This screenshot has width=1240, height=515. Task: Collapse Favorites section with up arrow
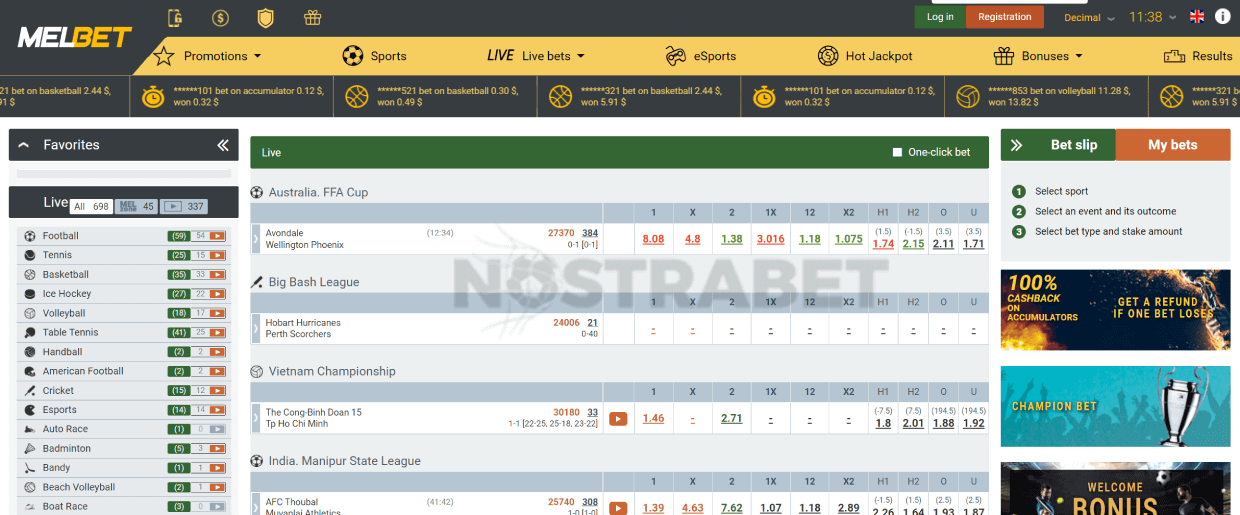24,145
